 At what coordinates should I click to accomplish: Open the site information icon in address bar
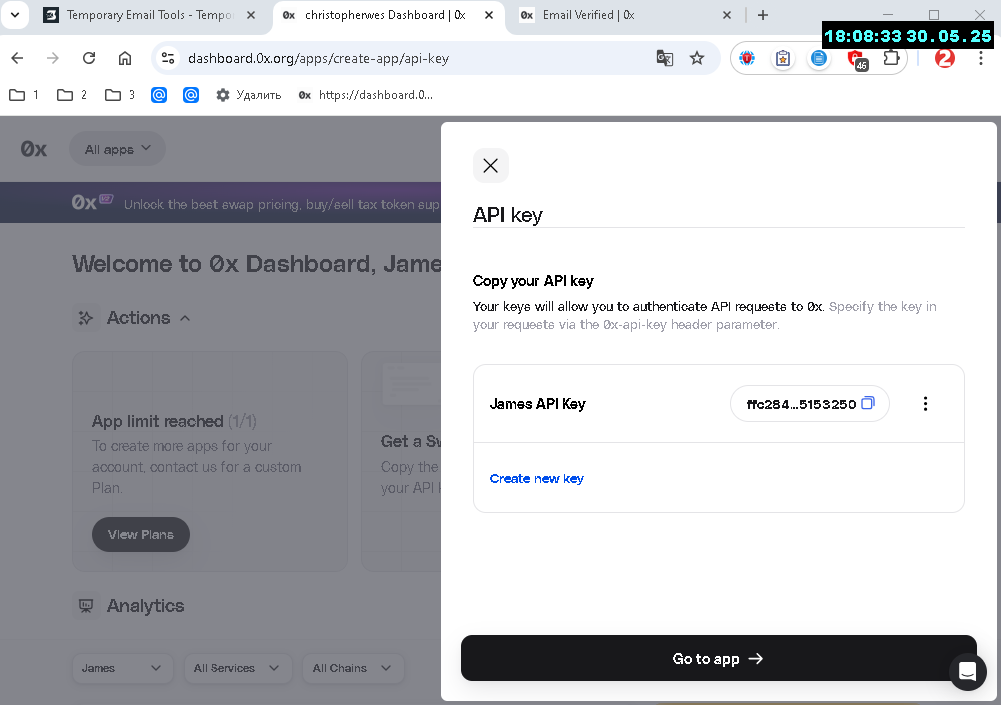168,58
